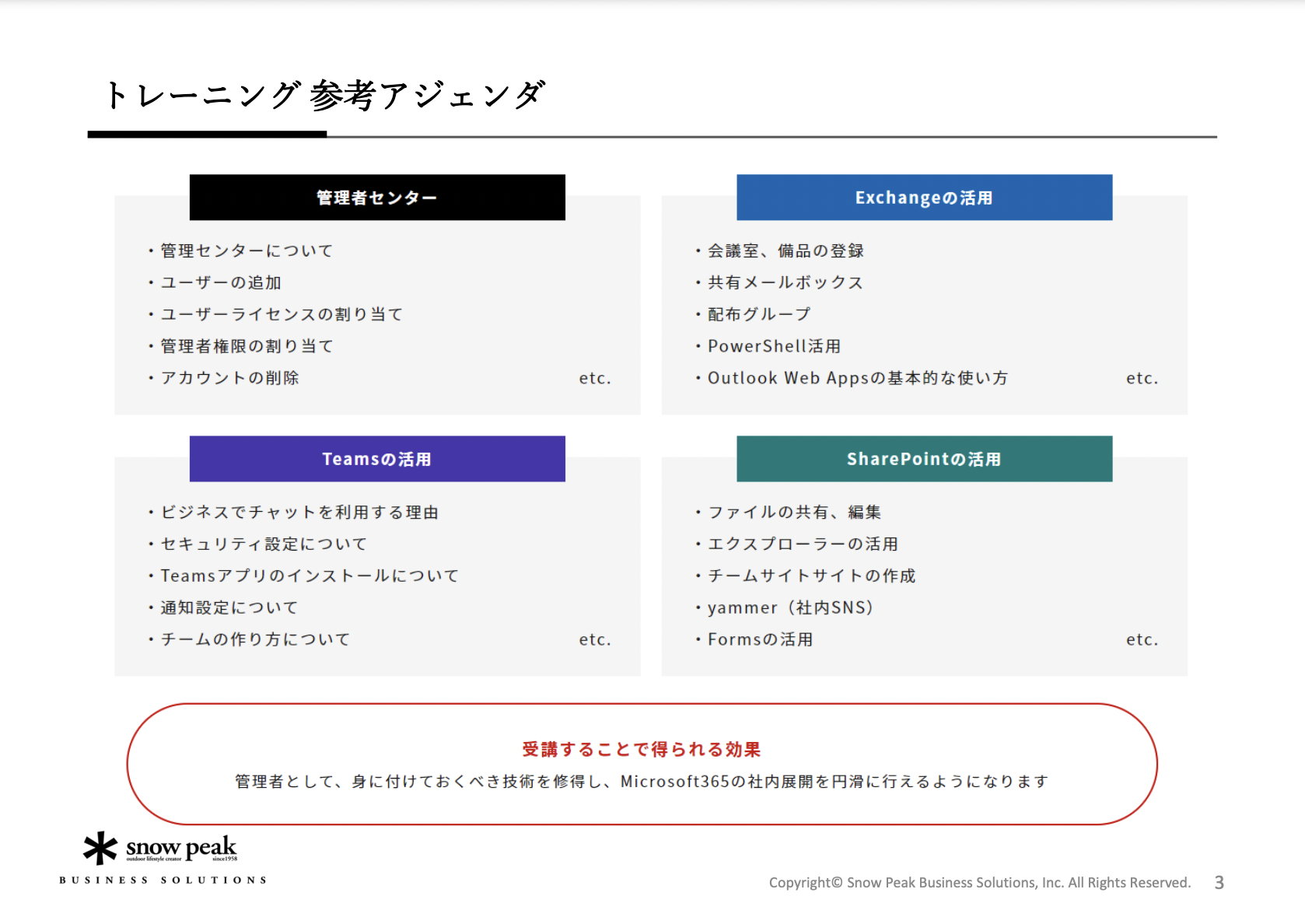Screen dimensions: 1305x924
Task: Click the sentence mentioning Microsoft365の社内展開
Action: tap(642, 781)
